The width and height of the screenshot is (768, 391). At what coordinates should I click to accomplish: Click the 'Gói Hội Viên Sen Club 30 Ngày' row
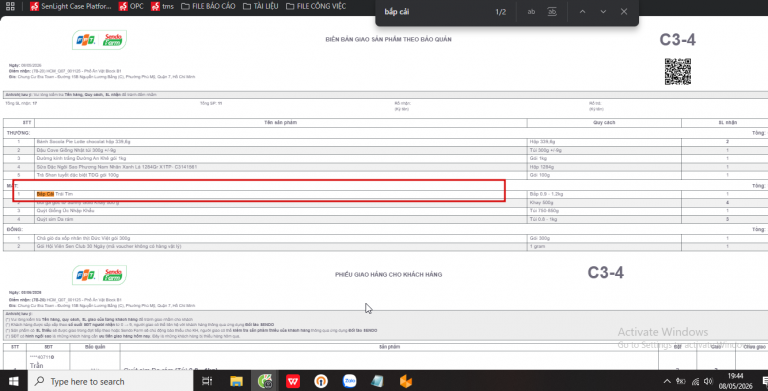[x=386, y=246]
